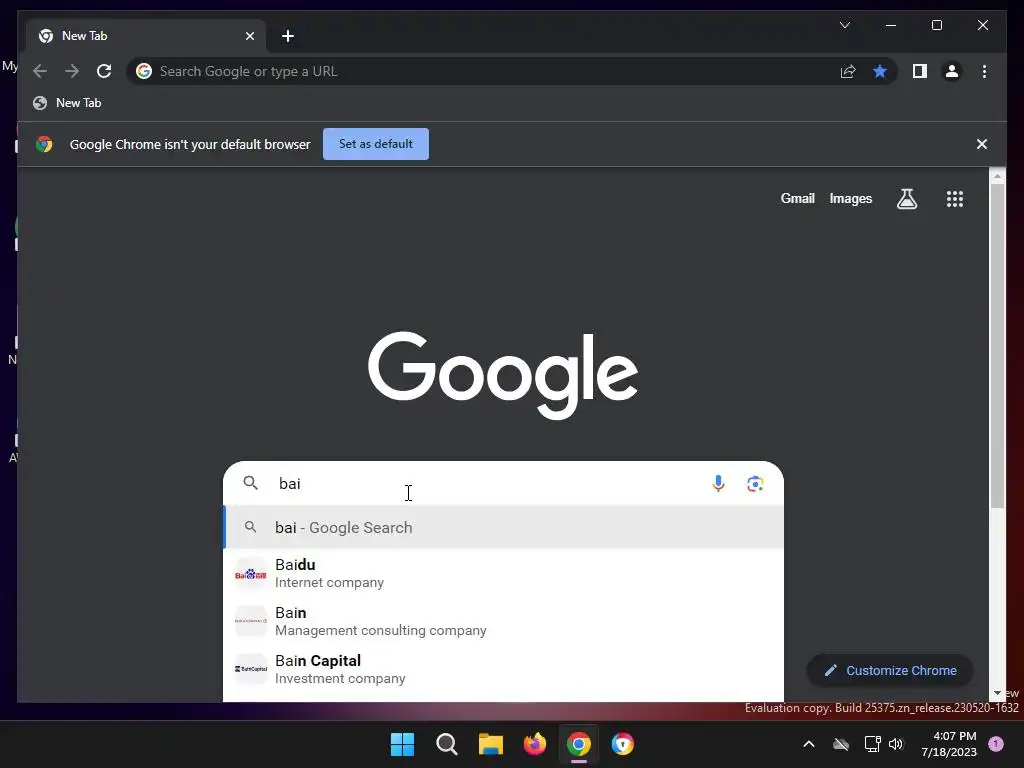The image size is (1024, 768).
Task: Open the Google apps grid
Action: tap(955, 199)
